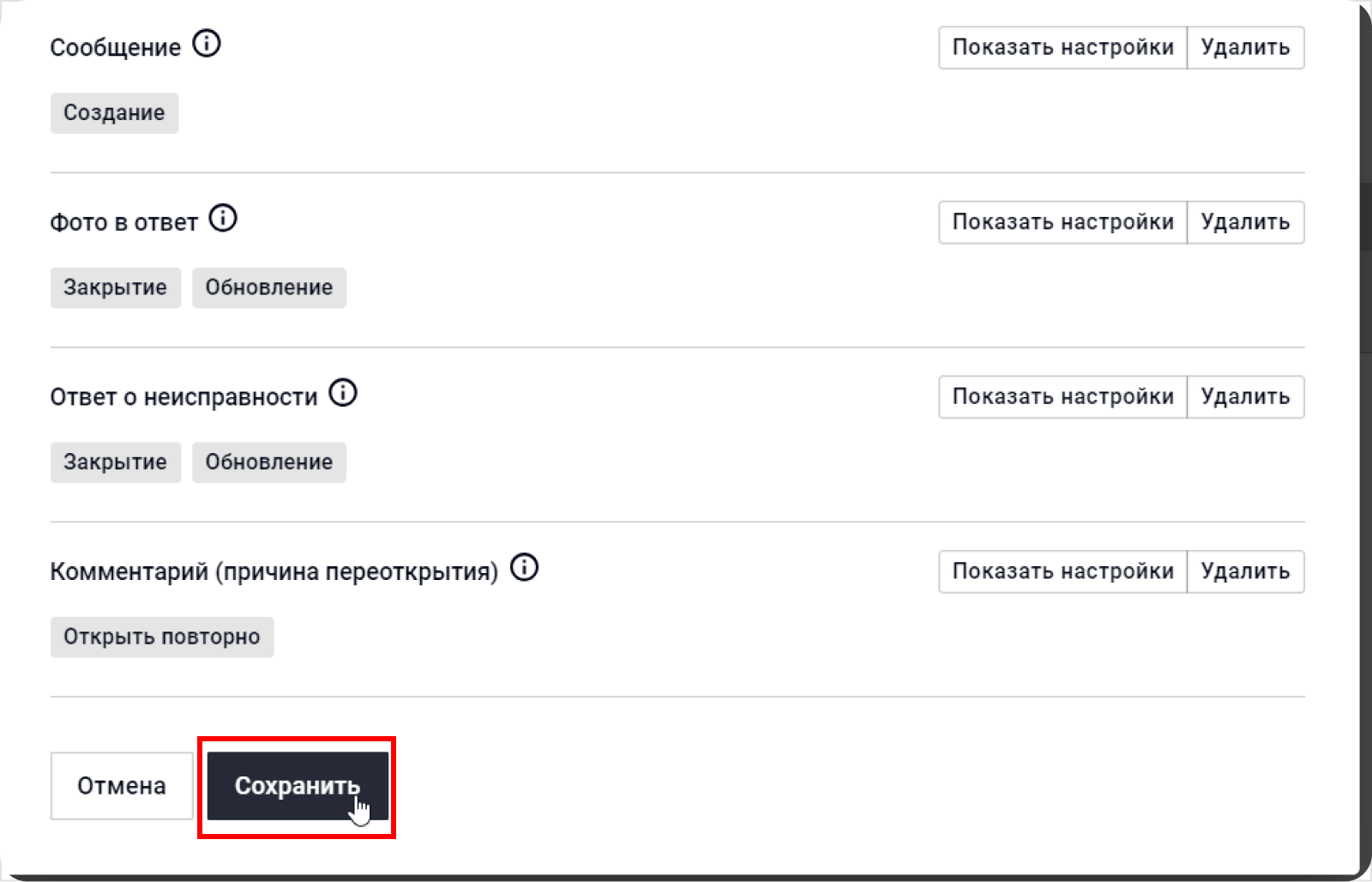Click Закрытие tag under Ответ о неисправности
Screen dimensions: 1372x882
pyautogui.click(x=115, y=462)
